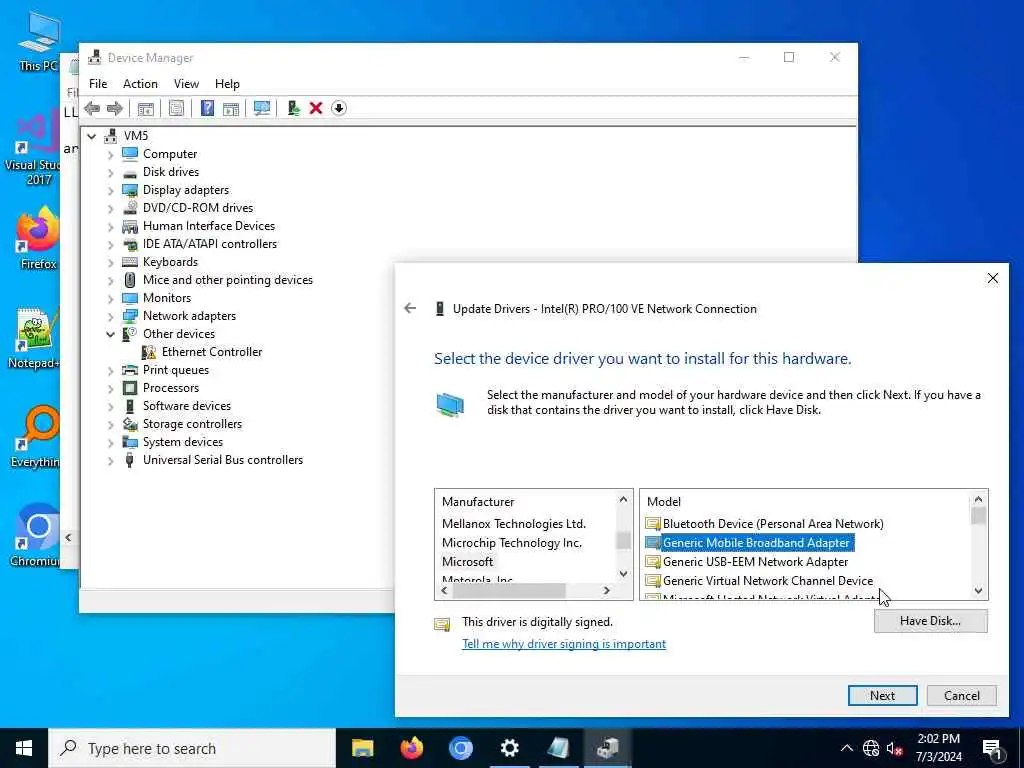Open the Firefox desktop shortcut
This screenshot has width=1024, height=768.
(x=37, y=238)
